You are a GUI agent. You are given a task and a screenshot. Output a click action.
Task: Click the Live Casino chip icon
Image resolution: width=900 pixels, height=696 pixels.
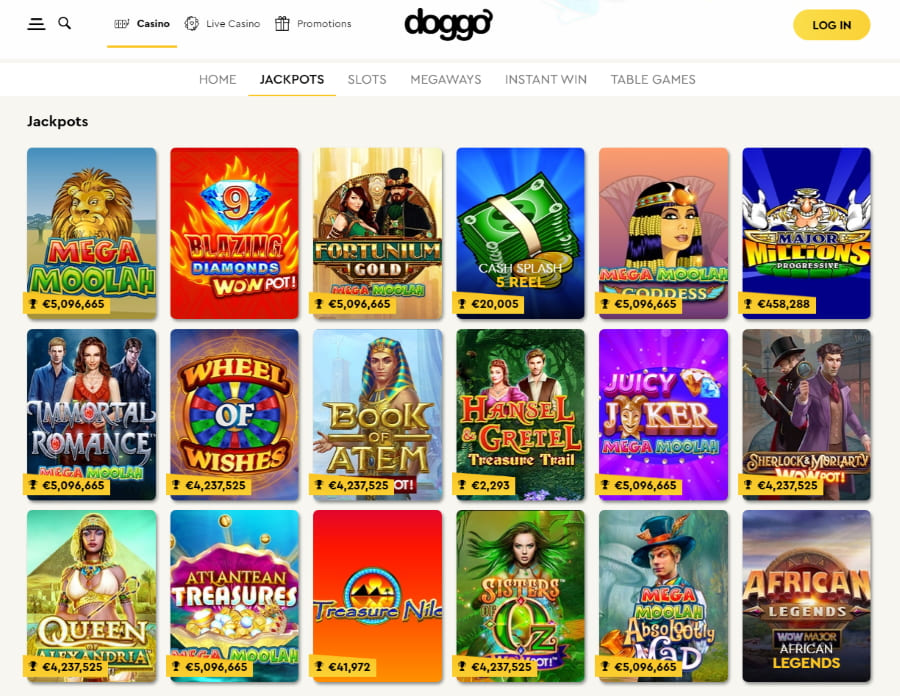pos(192,24)
